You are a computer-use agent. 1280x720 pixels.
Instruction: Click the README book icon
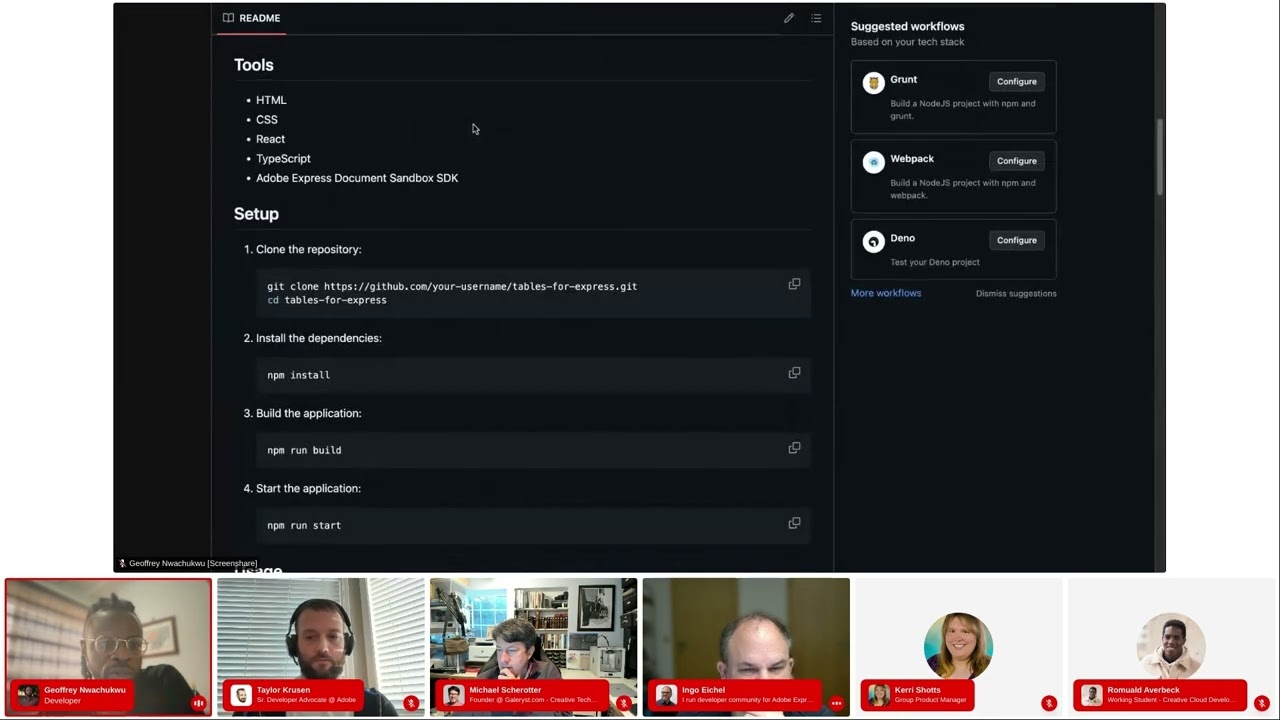(x=228, y=18)
